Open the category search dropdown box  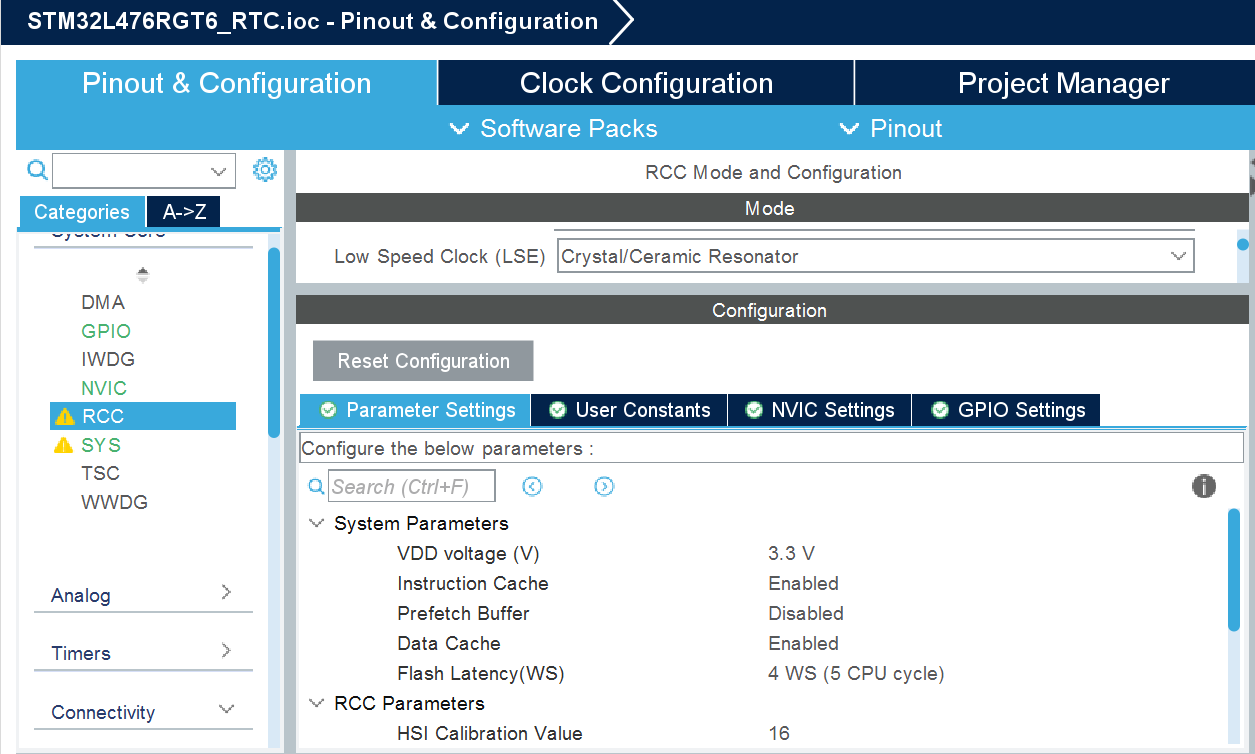point(144,171)
